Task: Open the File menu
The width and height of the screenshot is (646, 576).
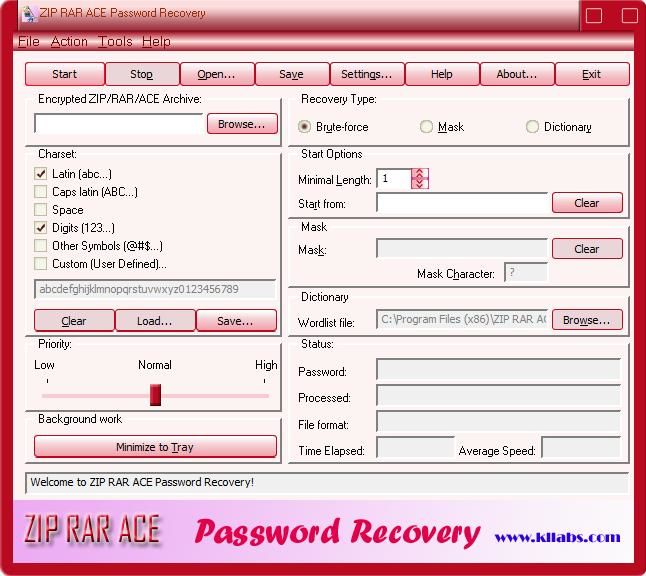Action: coord(29,42)
